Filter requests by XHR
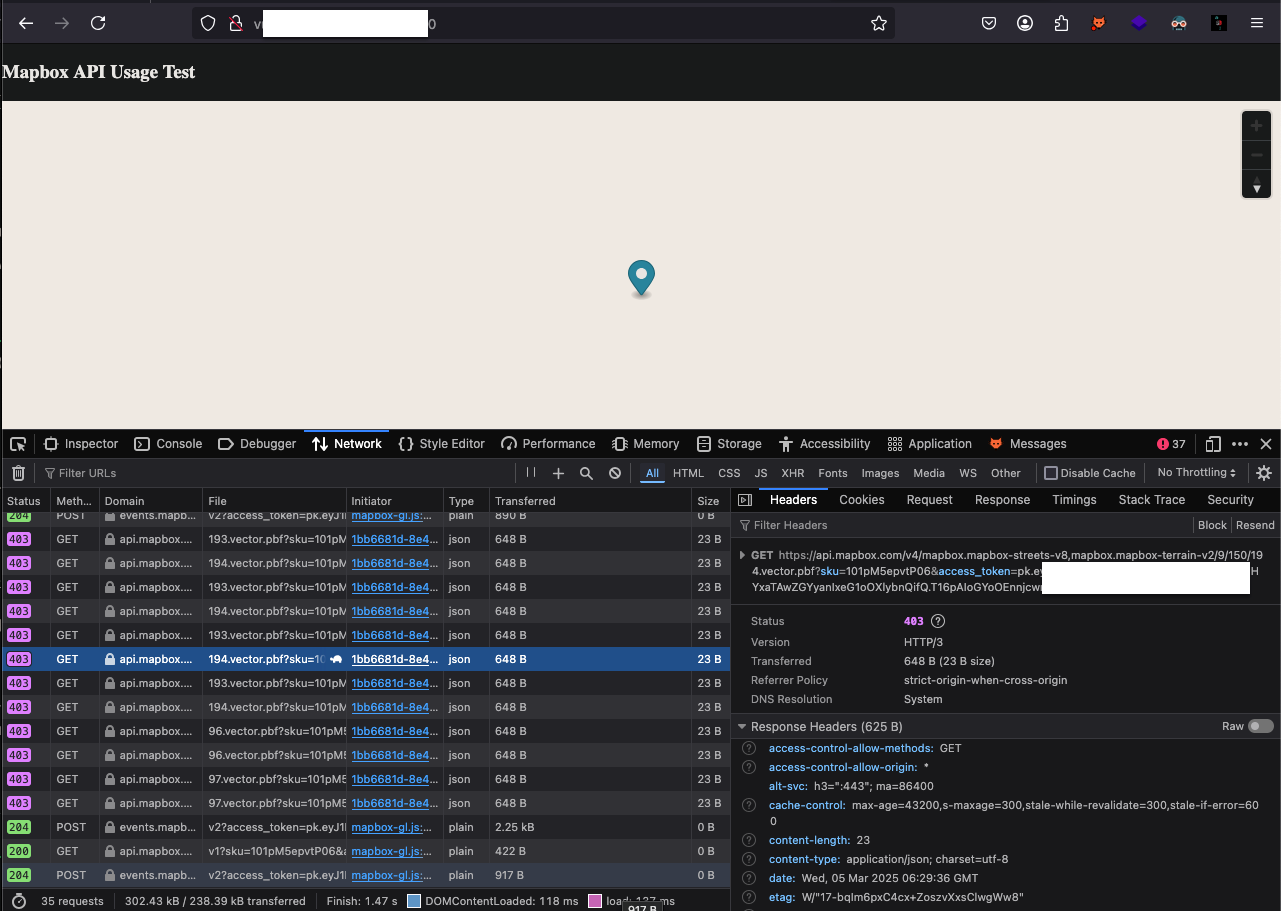 pos(793,473)
